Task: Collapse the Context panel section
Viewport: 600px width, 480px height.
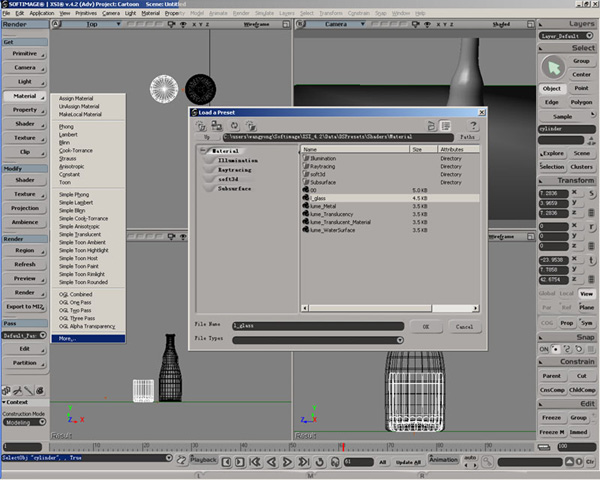Action: tap(4, 402)
